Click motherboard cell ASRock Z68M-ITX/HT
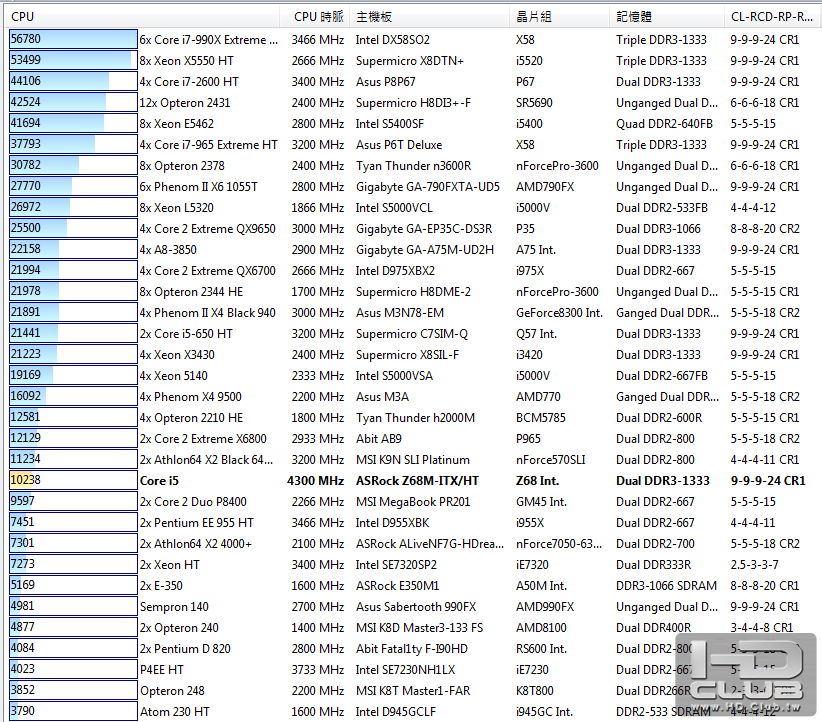Image resolution: width=822 pixels, height=722 pixels. (x=417, y=481)
